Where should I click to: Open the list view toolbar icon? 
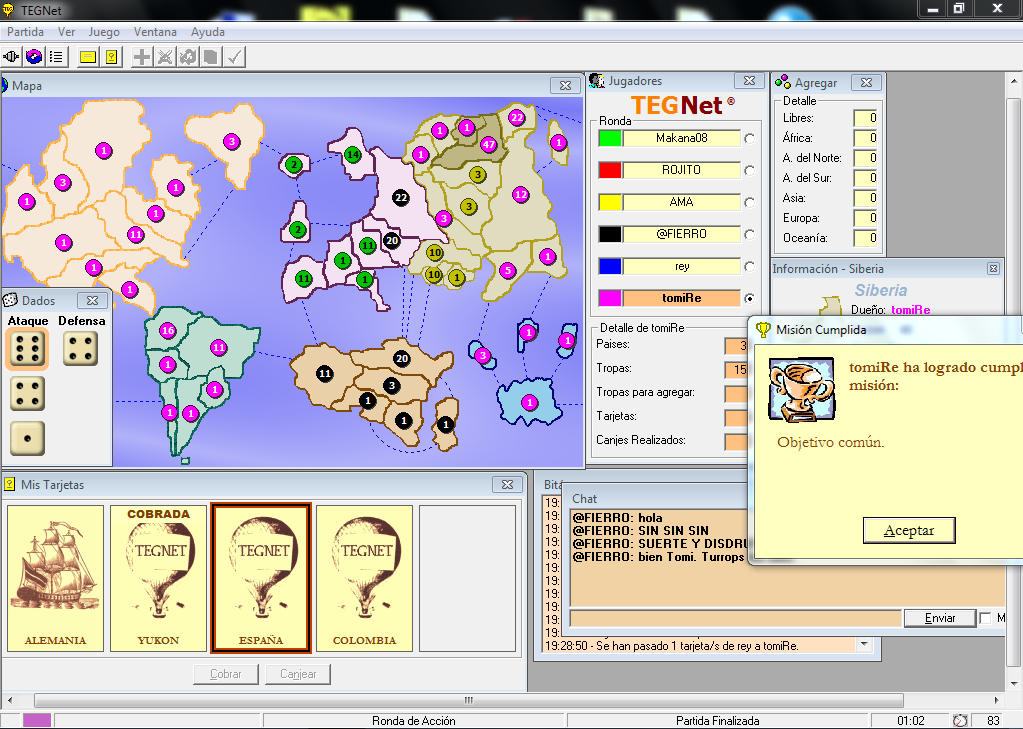[57, 57]
